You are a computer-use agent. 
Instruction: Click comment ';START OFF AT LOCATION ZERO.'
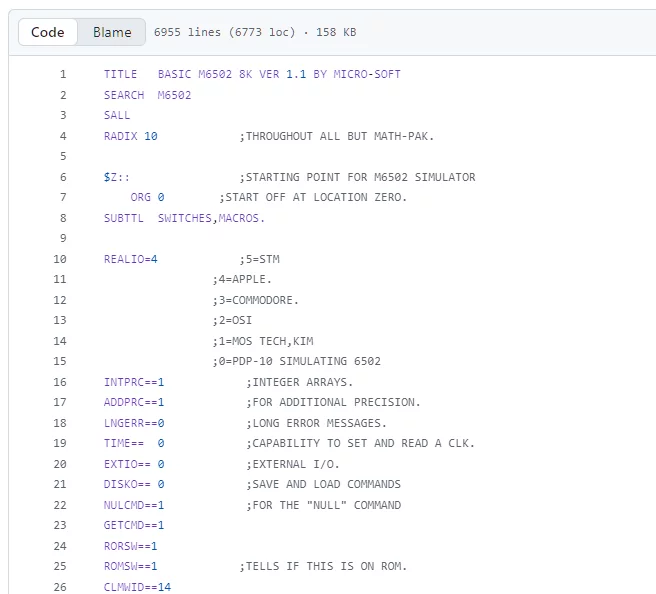[x=313, y=197]
